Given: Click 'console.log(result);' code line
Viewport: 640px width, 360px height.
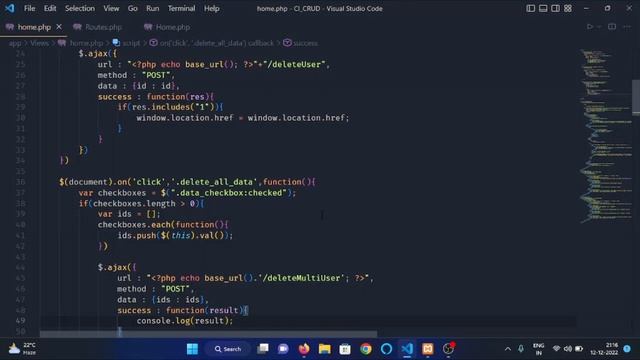Looking at the screenshot, I should [184, 321].
